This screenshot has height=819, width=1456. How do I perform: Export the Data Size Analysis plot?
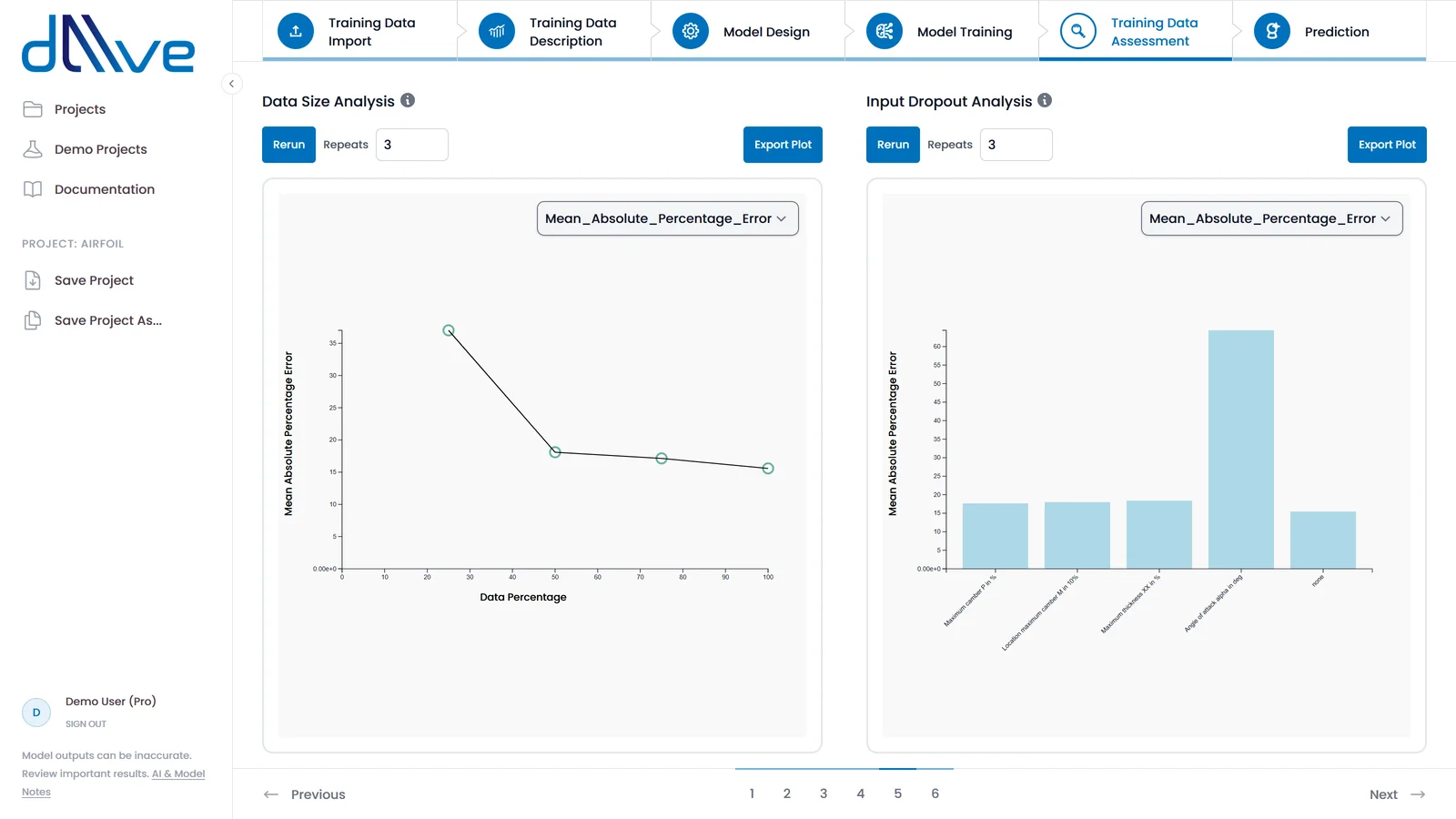pyautogui.click(x=783, y=145)
